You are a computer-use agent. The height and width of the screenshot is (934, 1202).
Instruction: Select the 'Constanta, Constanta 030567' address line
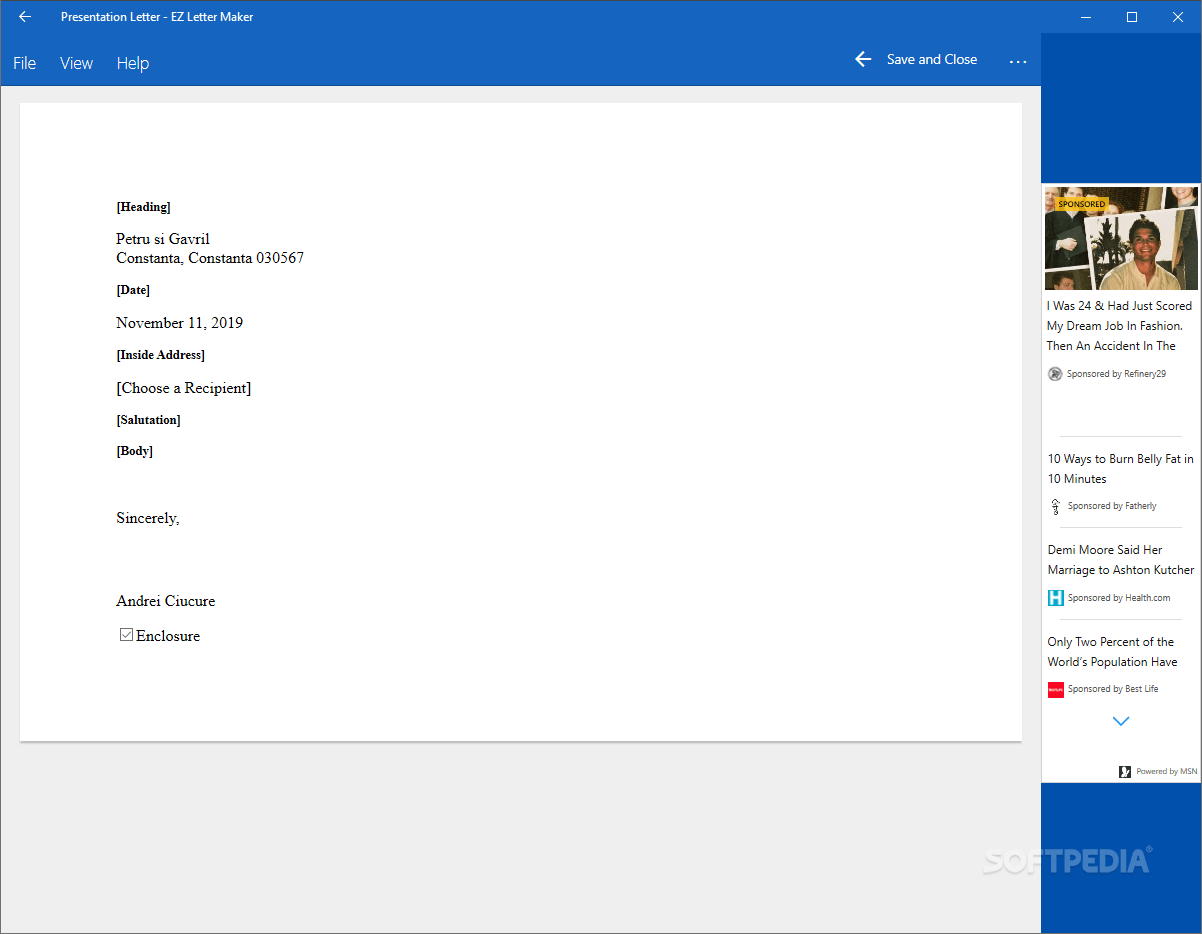(210, 258)
